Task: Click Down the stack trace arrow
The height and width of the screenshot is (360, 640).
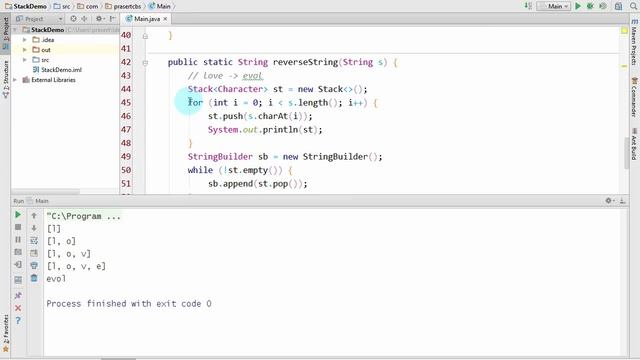Action: click(34, 228)
